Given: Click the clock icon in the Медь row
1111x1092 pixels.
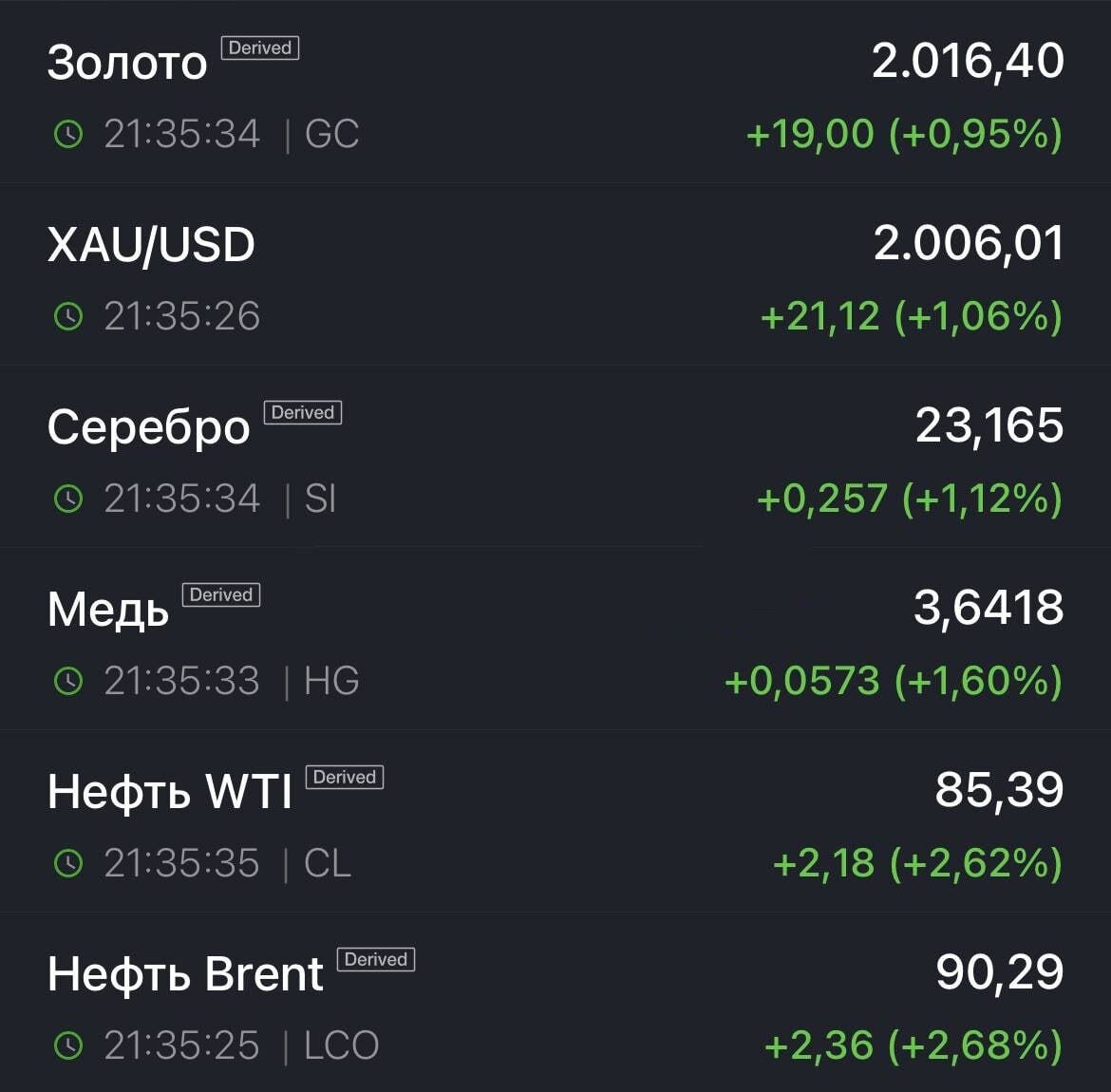Looking at the screenshot, I should point(67,681).
